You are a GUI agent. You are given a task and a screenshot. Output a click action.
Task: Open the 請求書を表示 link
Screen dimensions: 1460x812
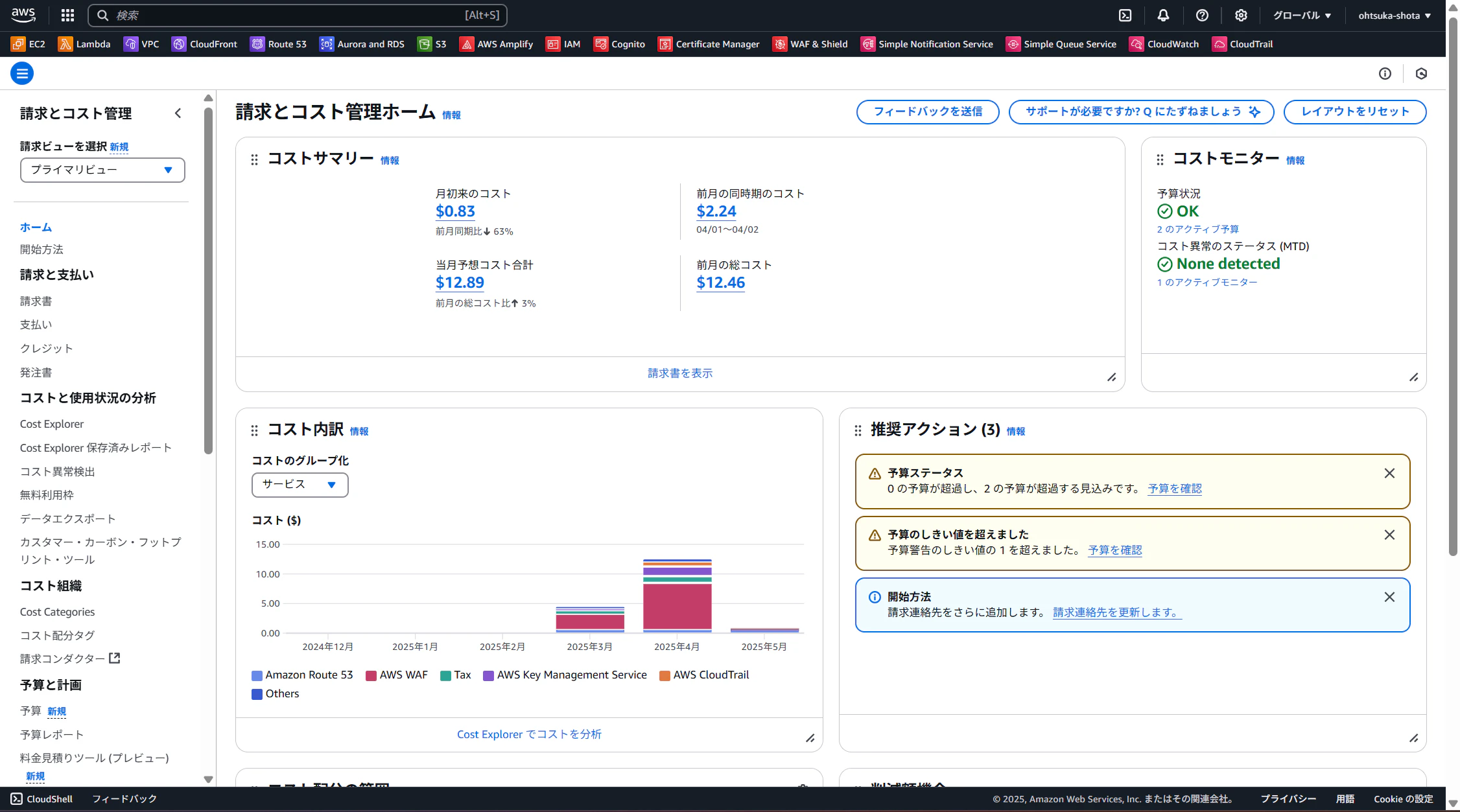[680, 373]
